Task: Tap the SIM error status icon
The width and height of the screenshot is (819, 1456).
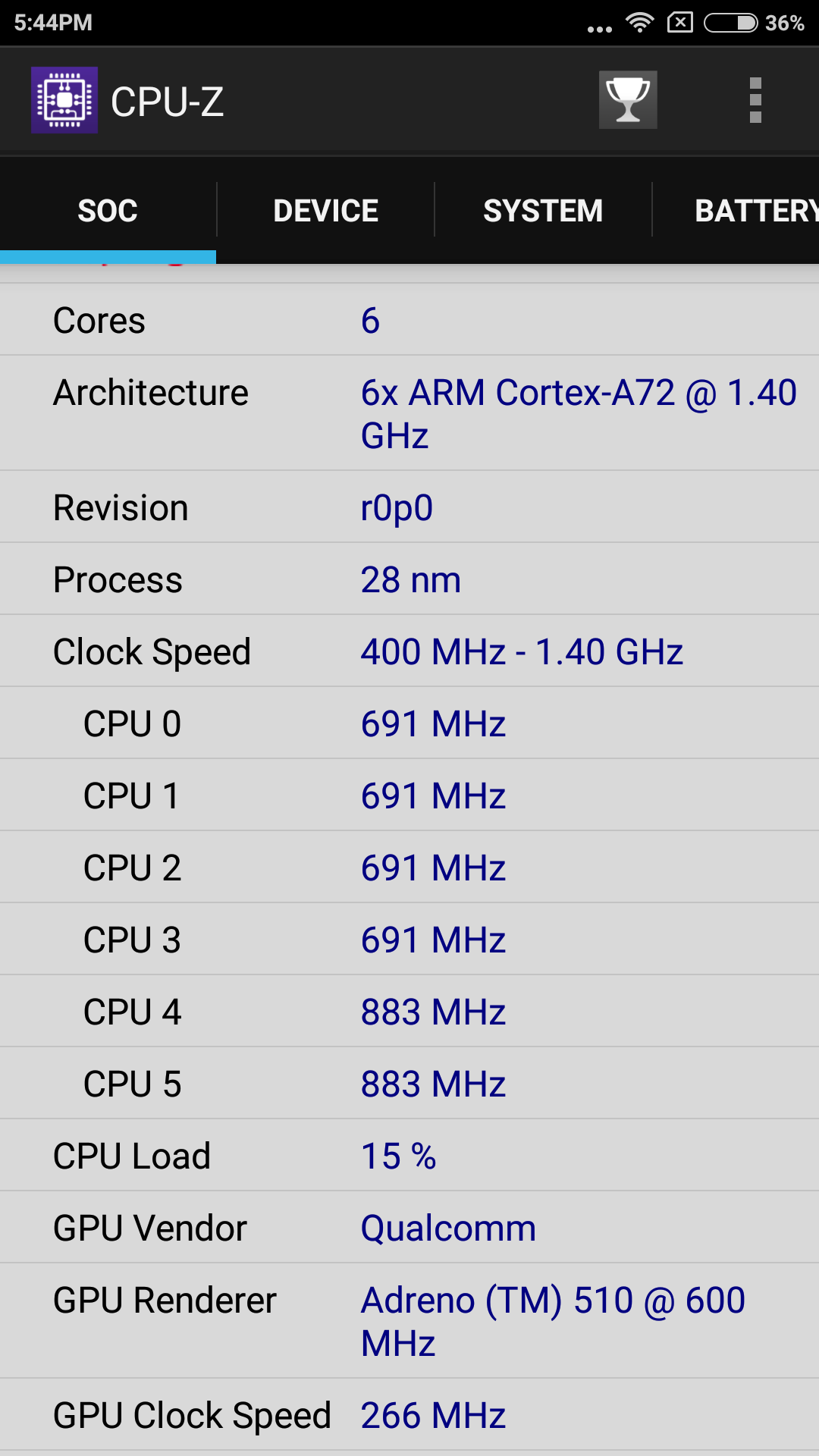Action: [680, 22]
